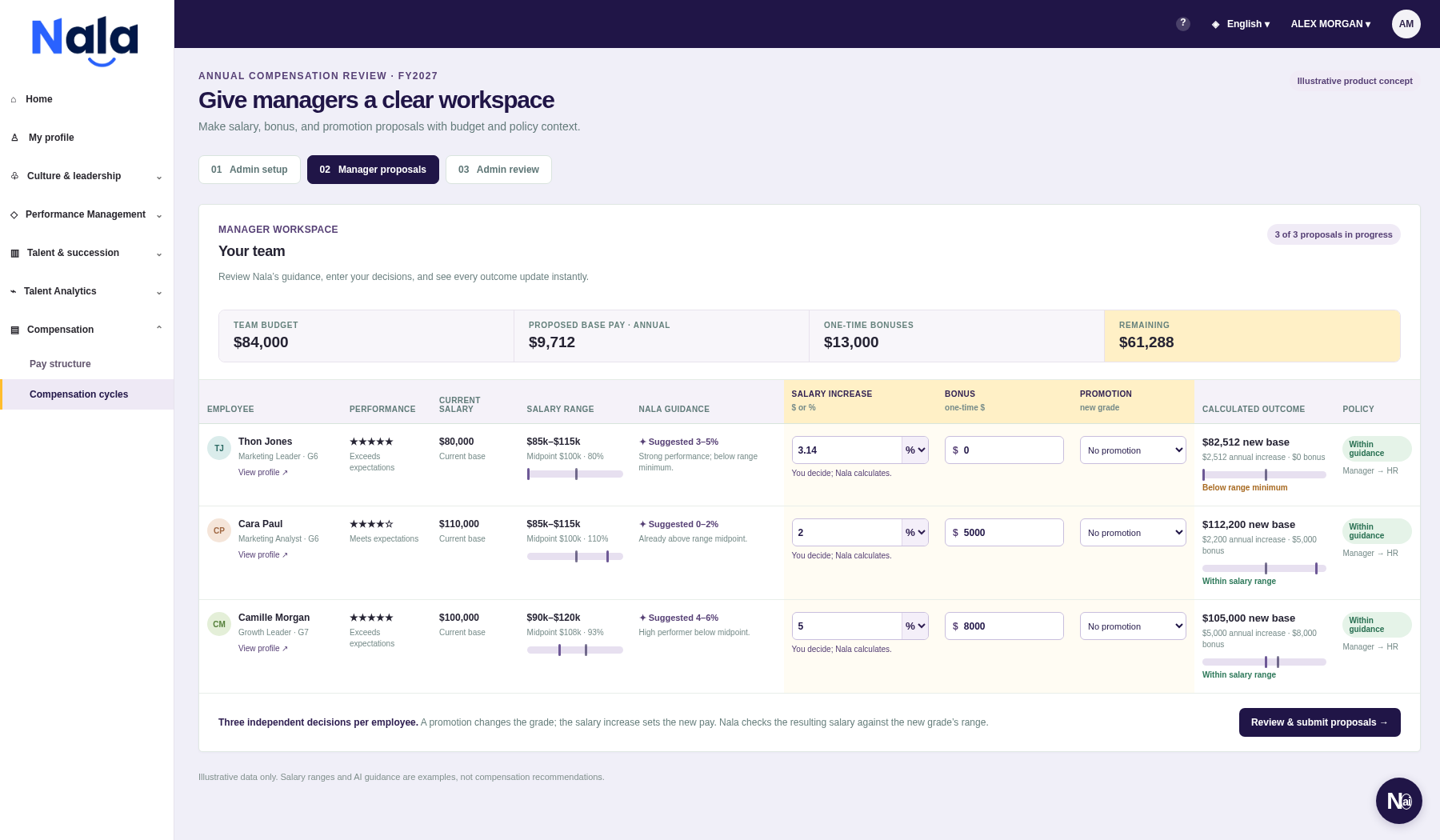Image resolution: width=1440 pixels, height=840 pixels.
Task: Change Thon Jones's % unit selector
Action: [915, 450]
